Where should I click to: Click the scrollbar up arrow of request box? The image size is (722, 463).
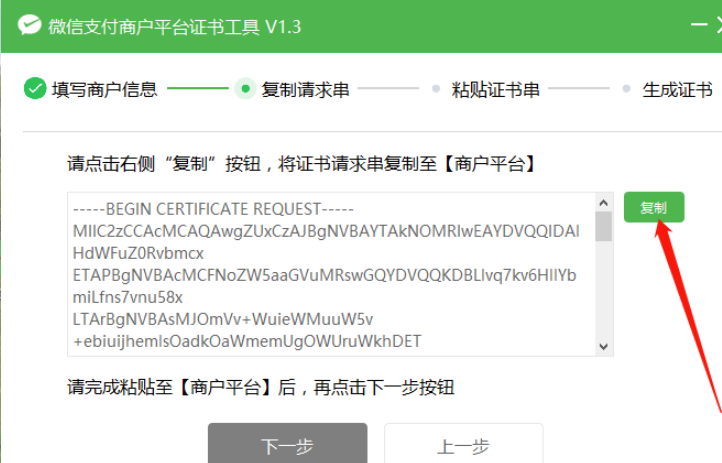coord(604,203)
